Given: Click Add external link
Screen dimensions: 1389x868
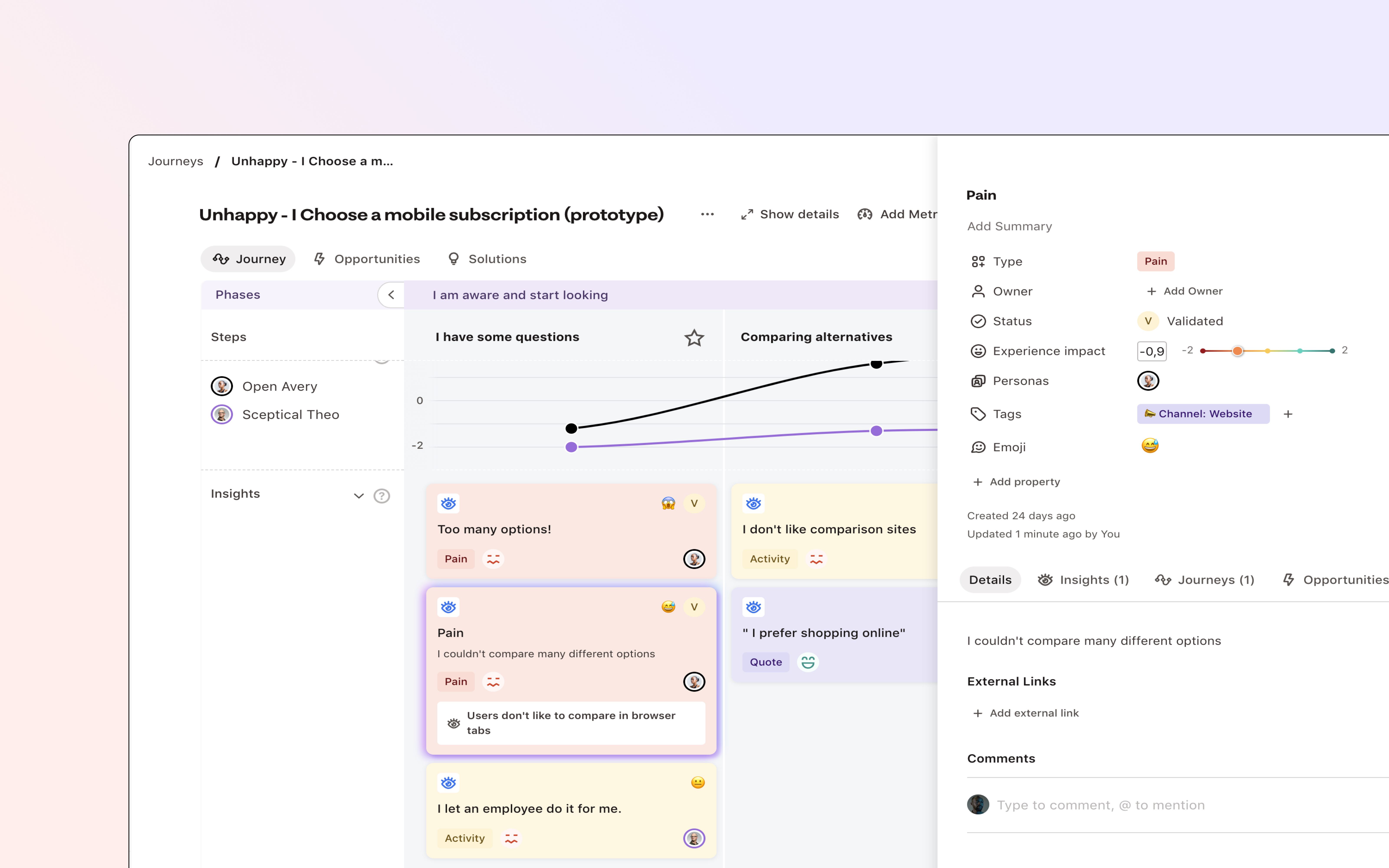Looking at the screenshot, I should coord(1026,713).
